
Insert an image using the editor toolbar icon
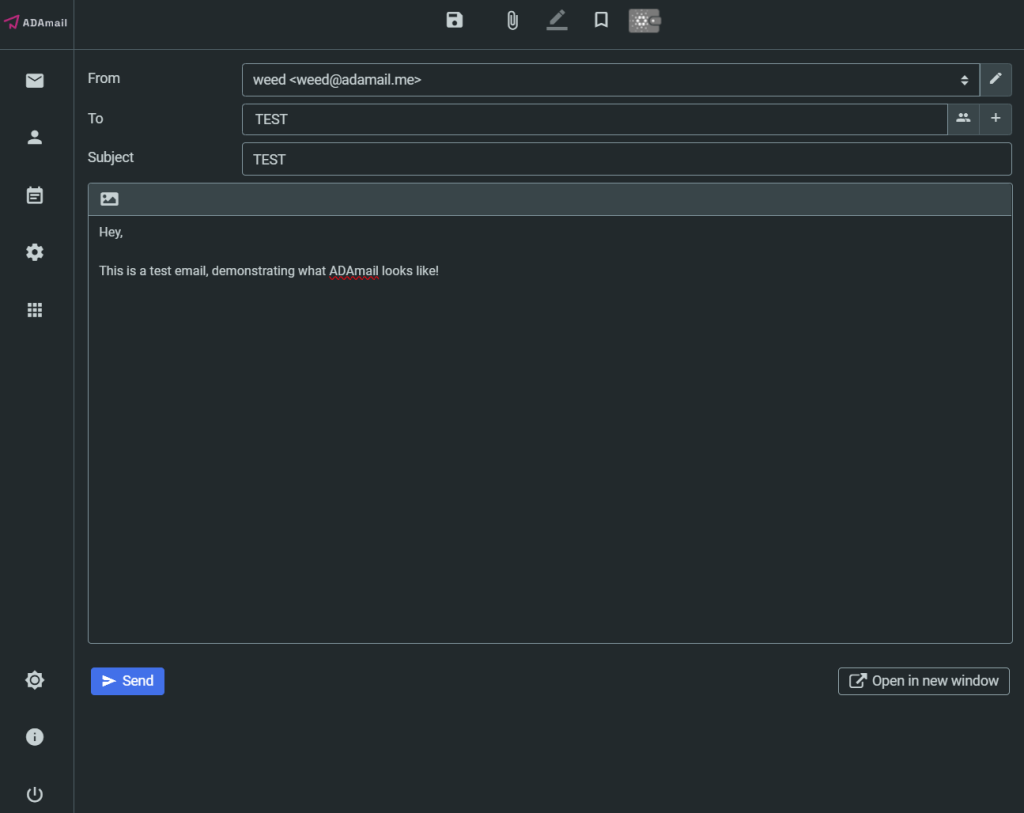point(109,199)
